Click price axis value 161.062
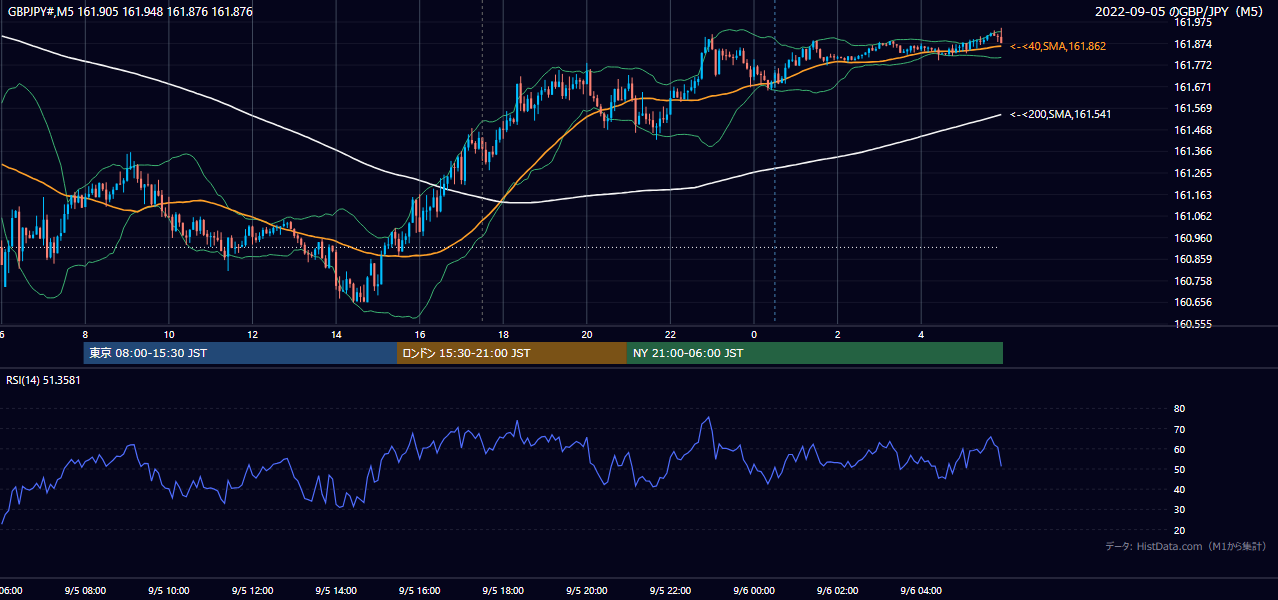The height and width of the screenshot is (600, 1278). (1193, 216)
